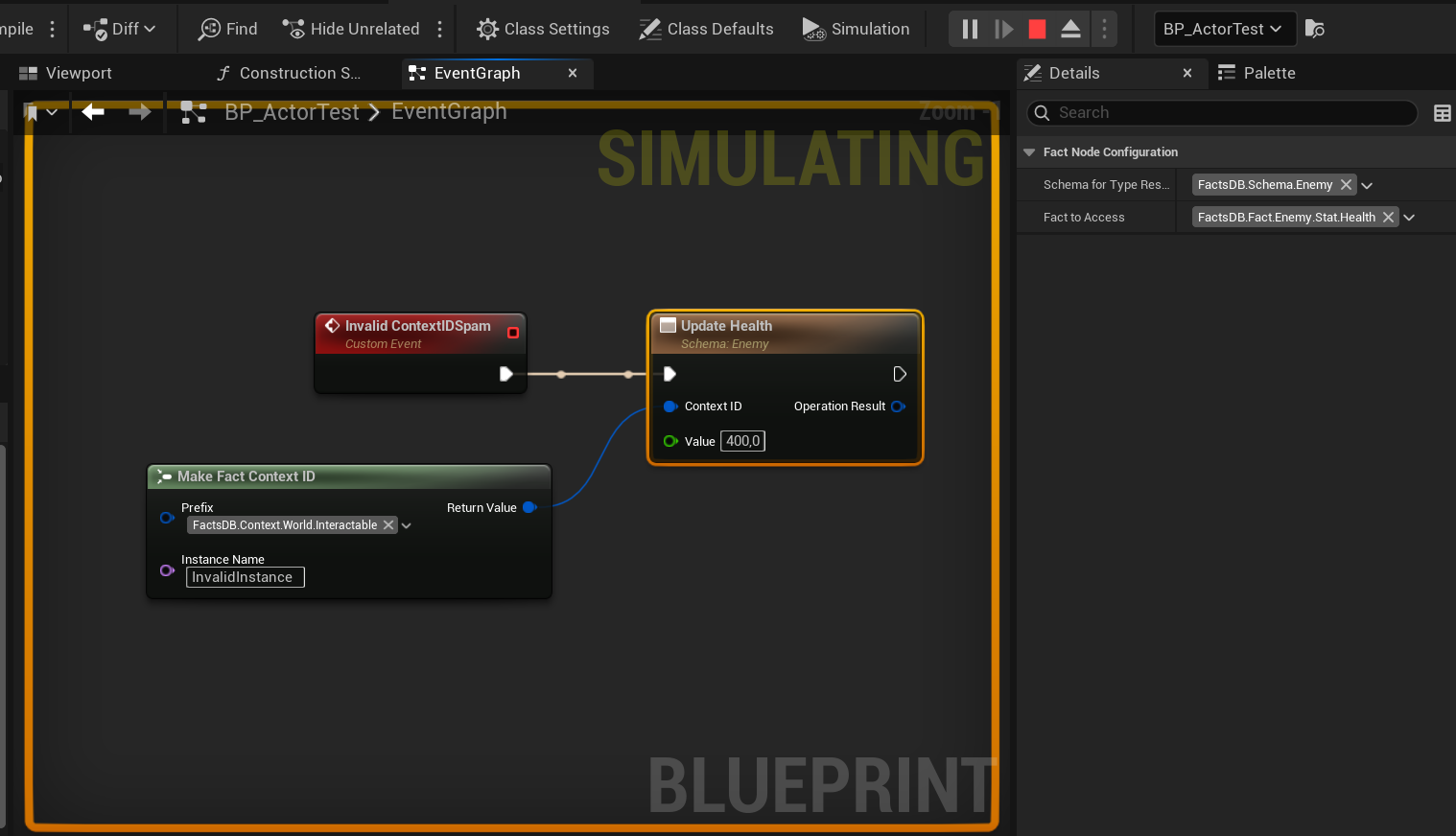Click the Value float input pin
This screenshot has height=836, width=1456.
point(670,441)
